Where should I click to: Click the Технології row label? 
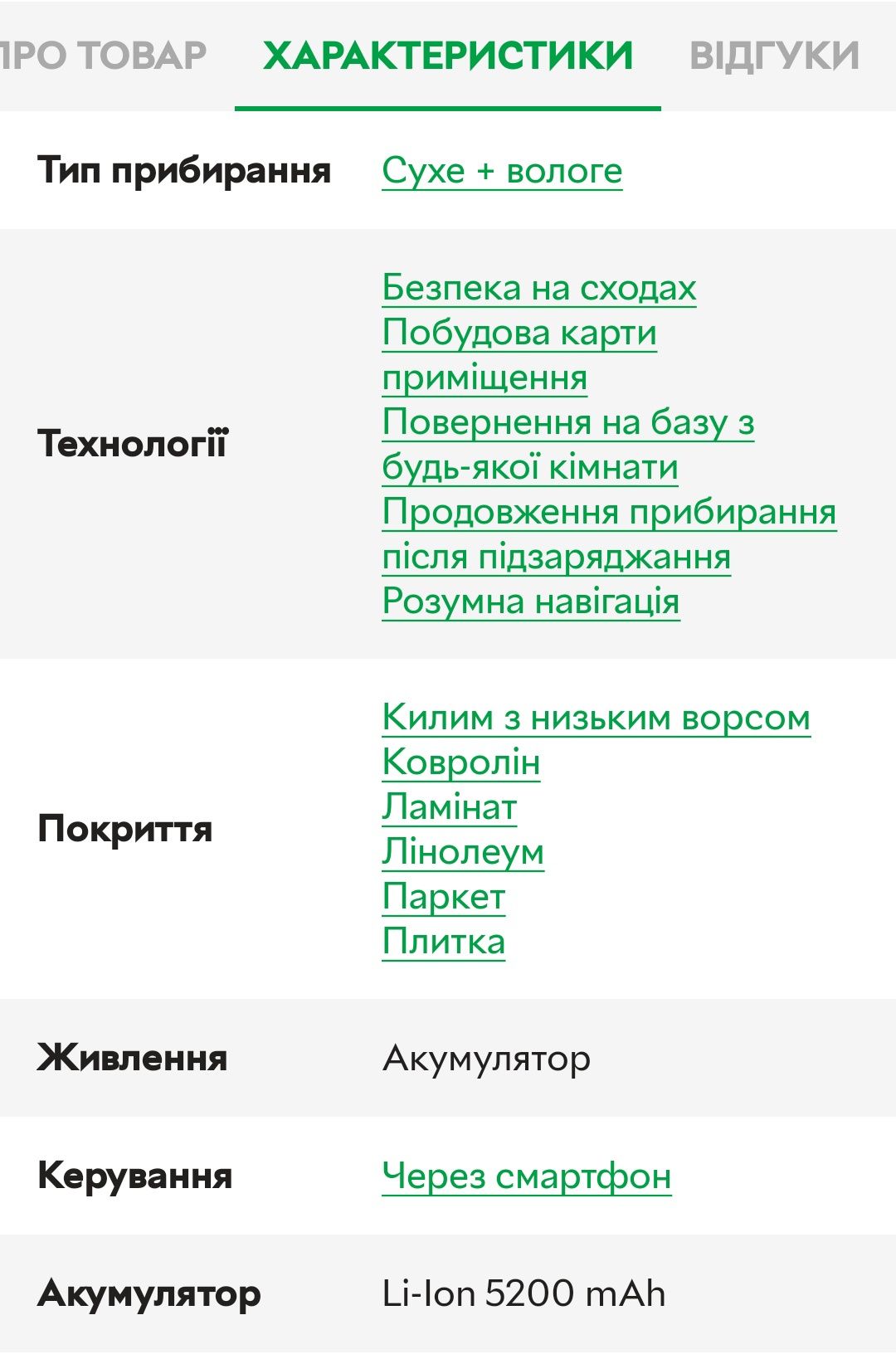132,444
